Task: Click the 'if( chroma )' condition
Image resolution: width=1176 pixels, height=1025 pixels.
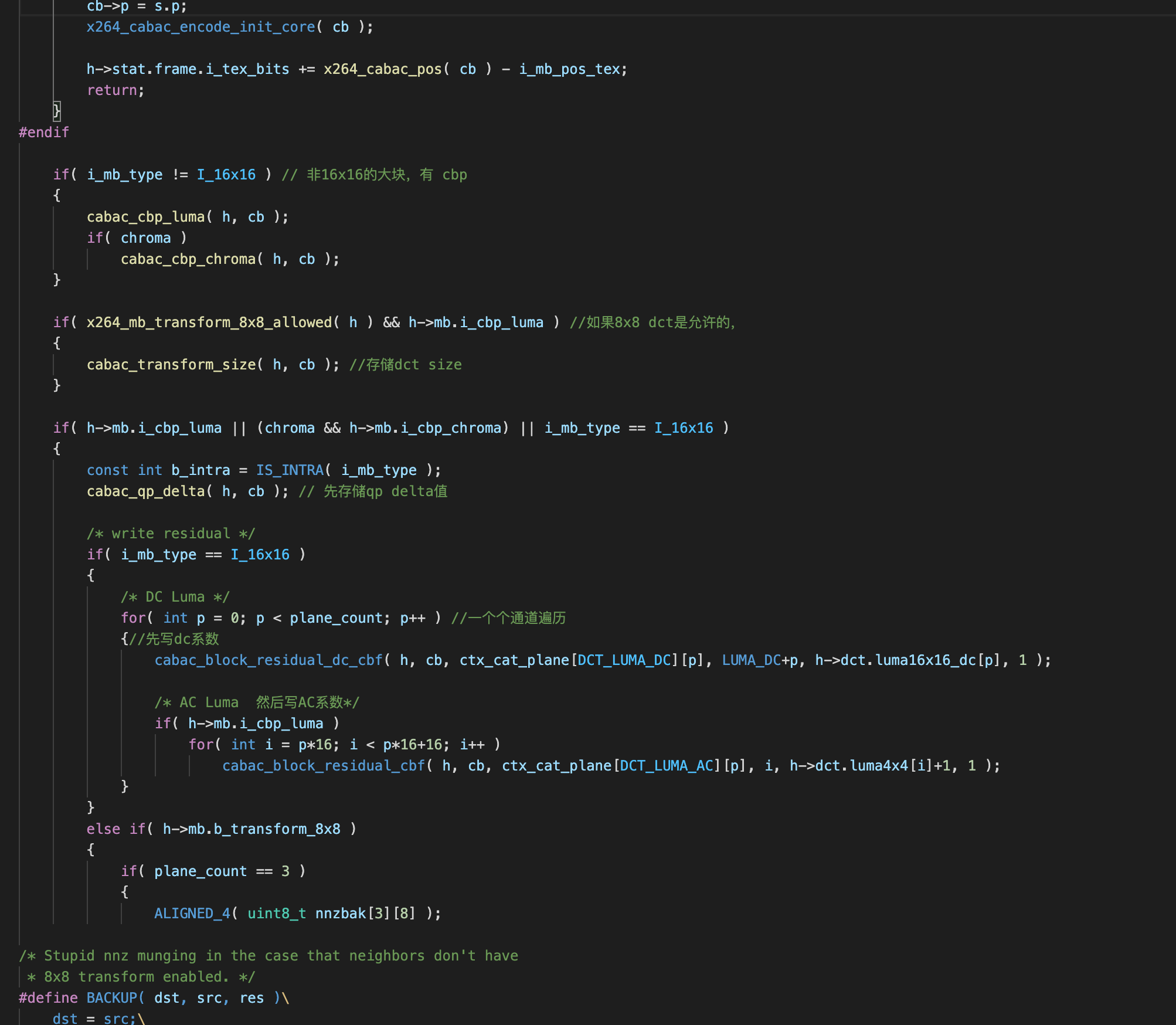Action: pyautogui.click(x=137, y=238)
